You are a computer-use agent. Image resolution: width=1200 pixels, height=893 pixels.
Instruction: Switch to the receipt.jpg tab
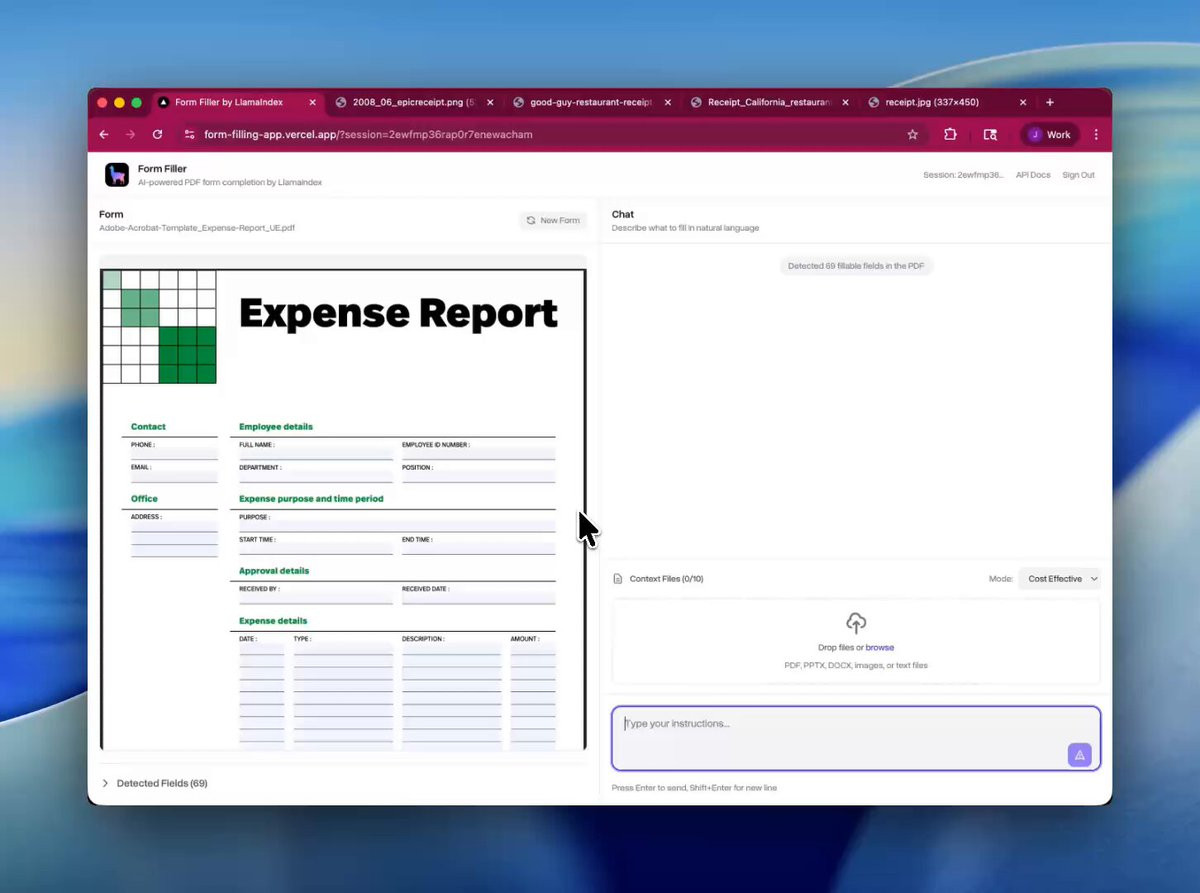tap(948, 102)
